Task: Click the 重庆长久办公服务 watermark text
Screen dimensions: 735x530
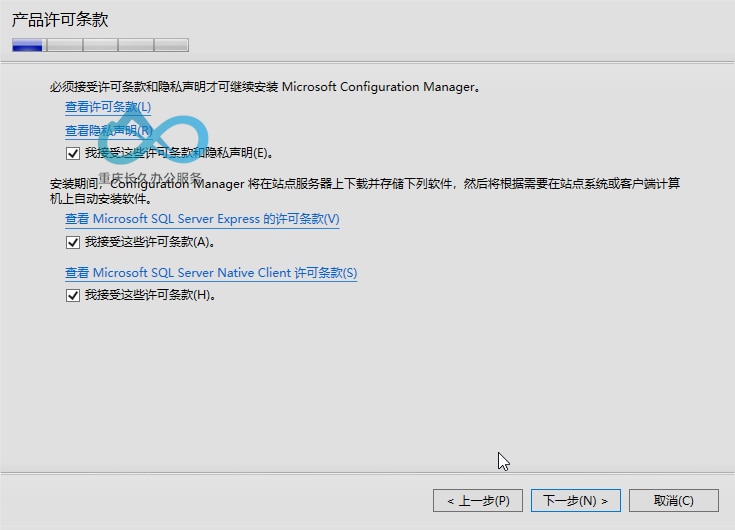Action: coord(150,178)
